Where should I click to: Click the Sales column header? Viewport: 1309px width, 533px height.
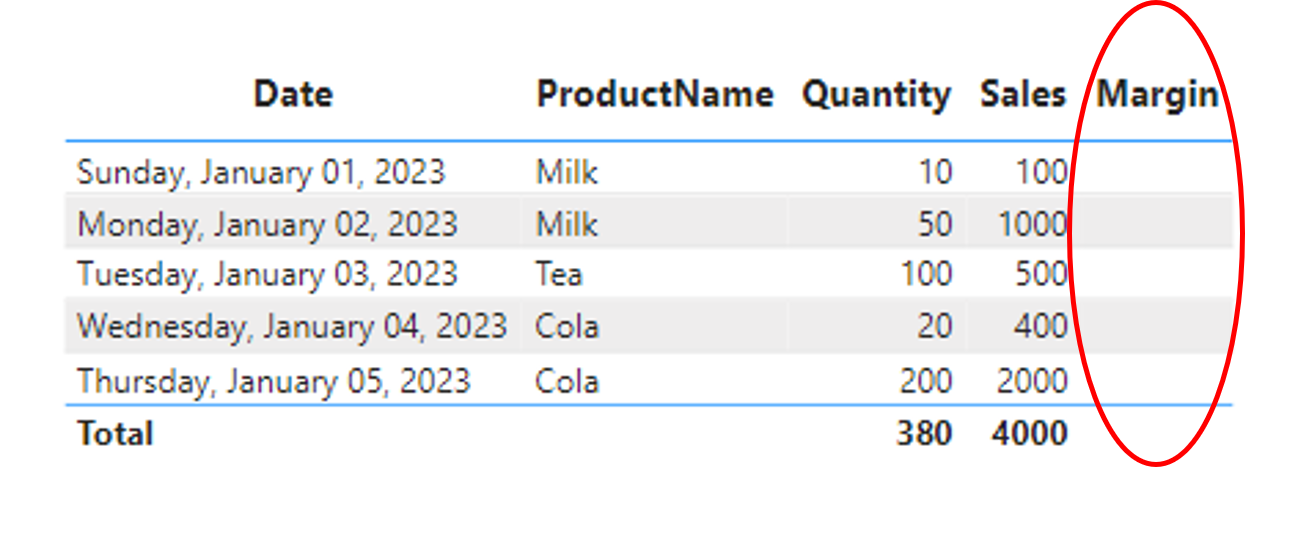point(1023,95)
